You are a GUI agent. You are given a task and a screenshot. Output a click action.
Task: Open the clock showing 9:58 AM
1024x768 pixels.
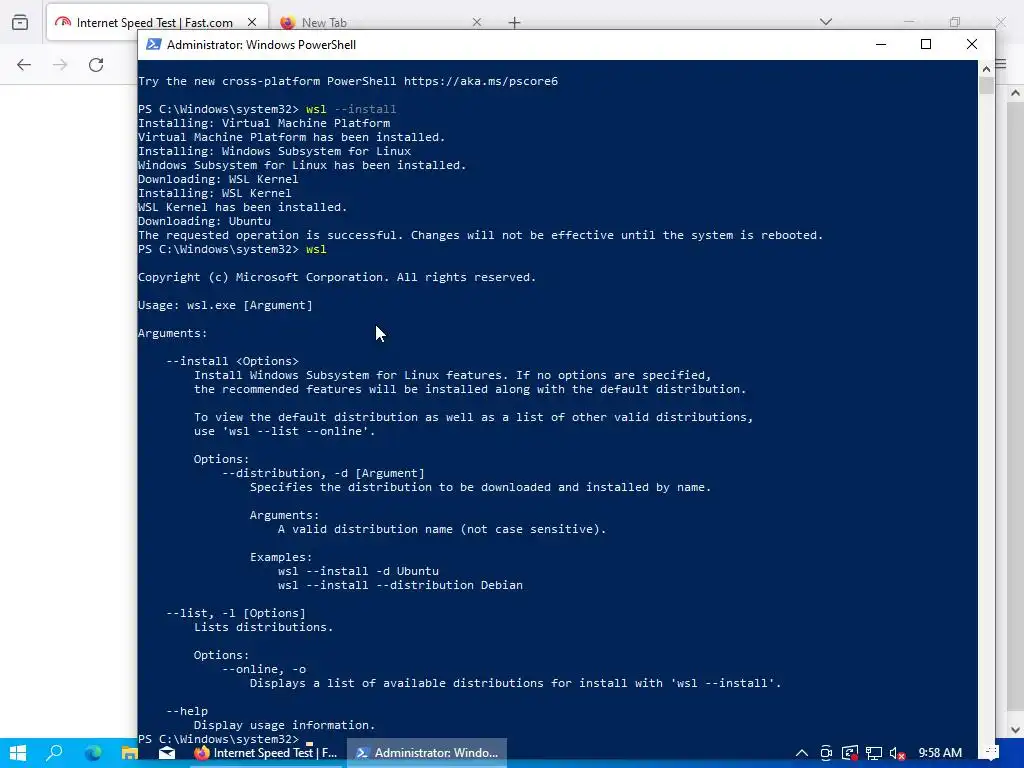940,753
